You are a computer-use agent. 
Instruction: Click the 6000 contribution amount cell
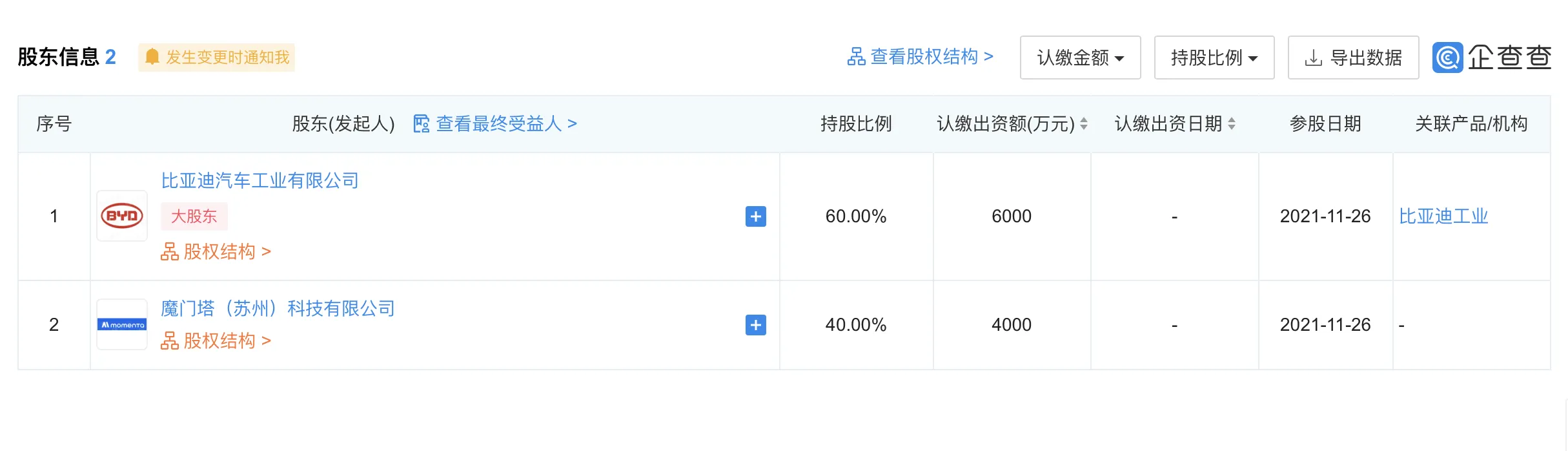pyautogui.click(x=1012, y=216)
